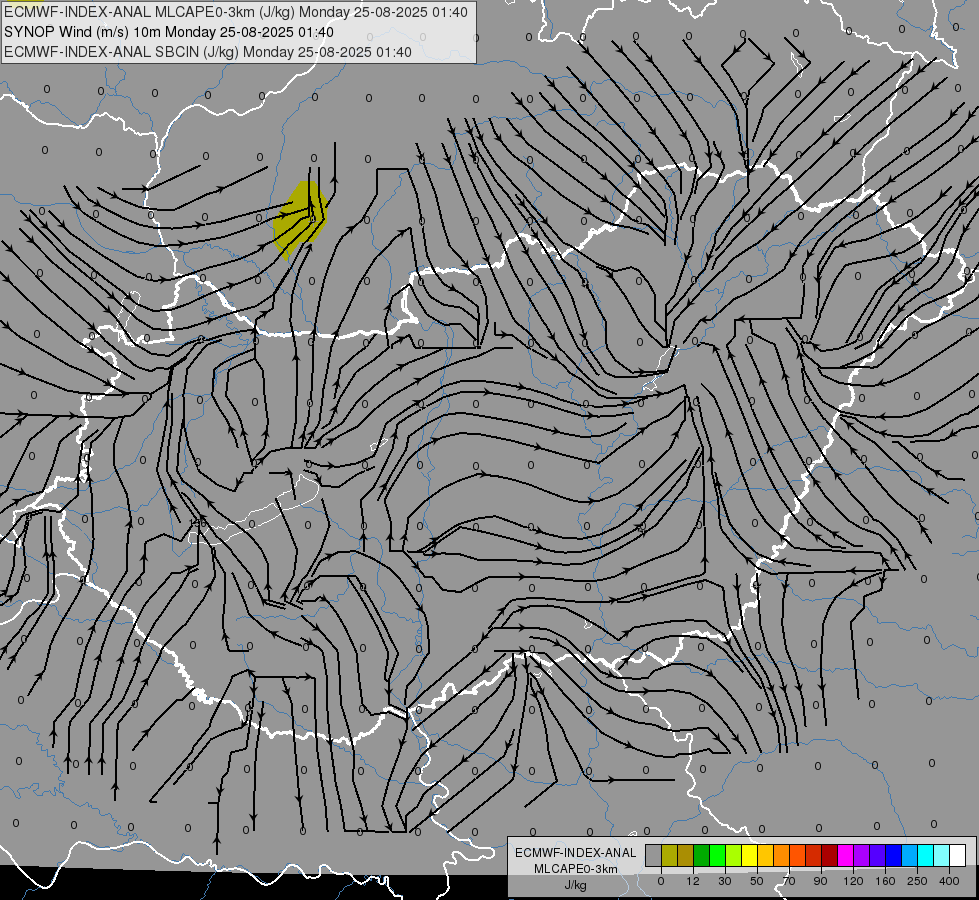The width and height of the screenshot is (979, 900).
Task: Click the olive-yellow swatch after the gray one
Action: pos(669,855)
